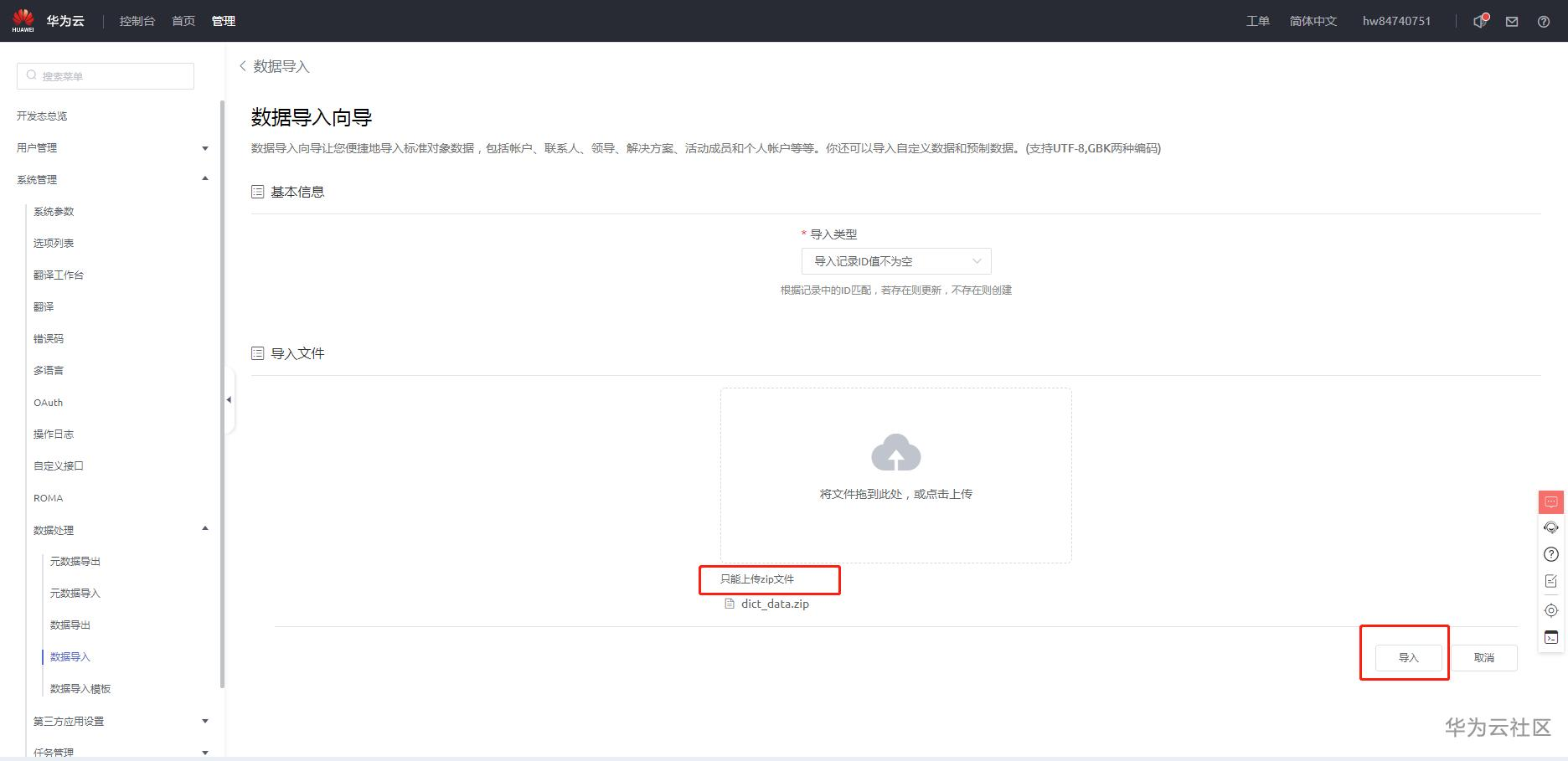Focus the 搜索菜单 search field

(106, 75)
